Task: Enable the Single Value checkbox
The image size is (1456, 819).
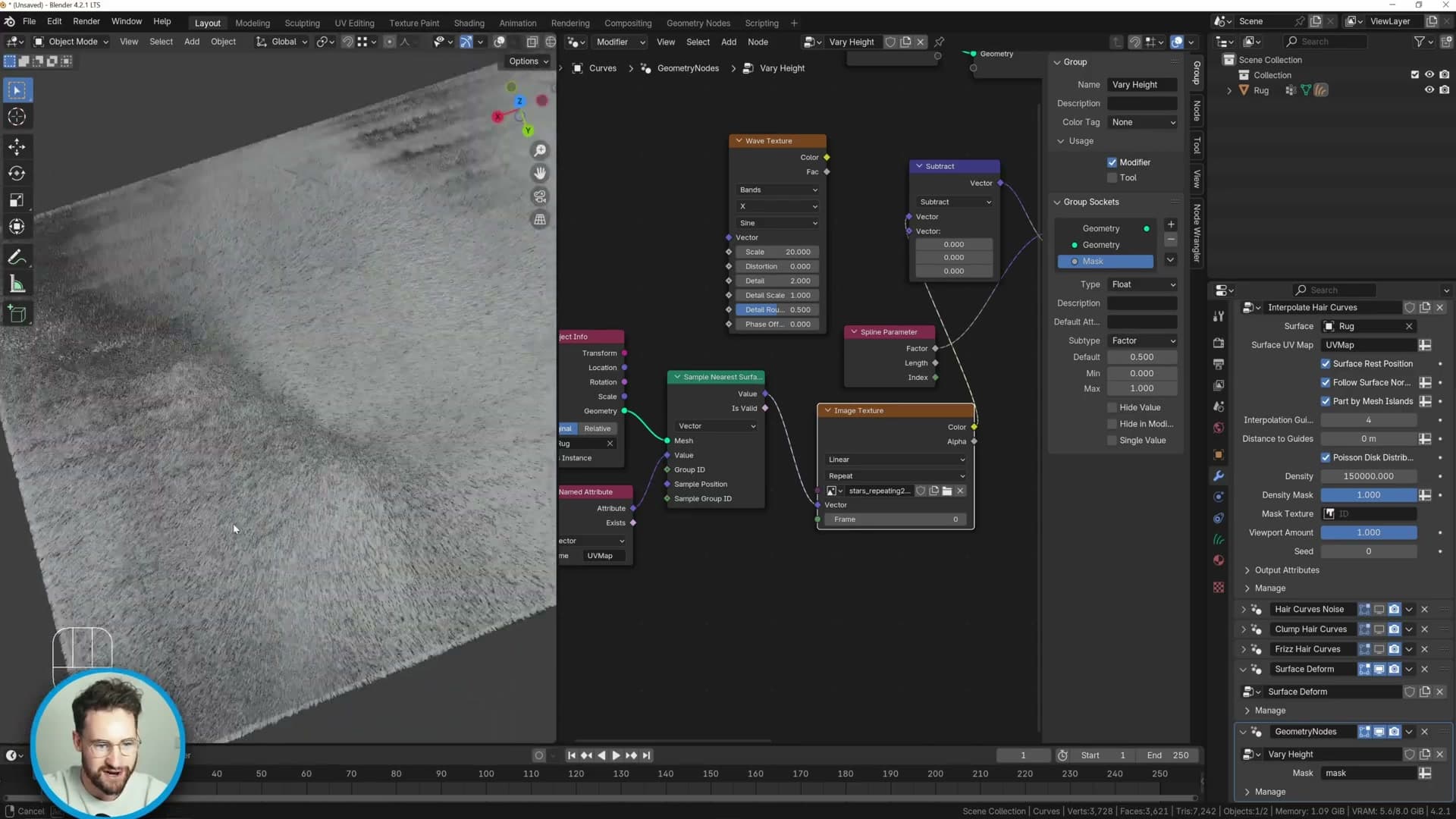Action: tap(1112, 441)
